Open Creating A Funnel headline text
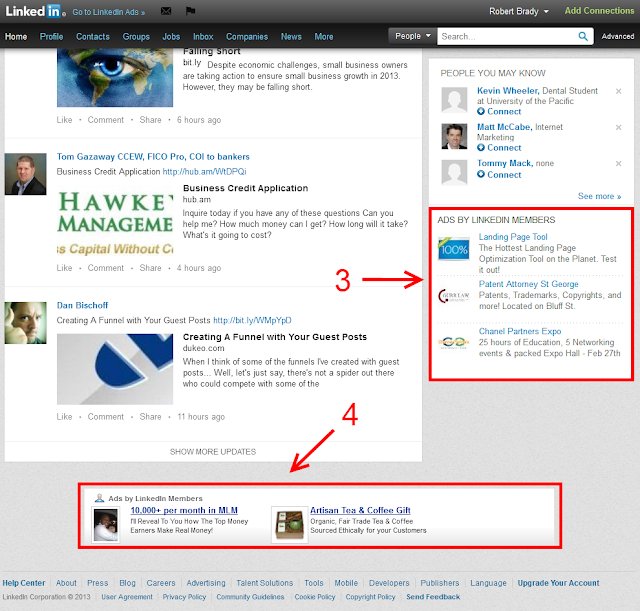The height and width of the screenshot is (611, 640). (275, 337)
